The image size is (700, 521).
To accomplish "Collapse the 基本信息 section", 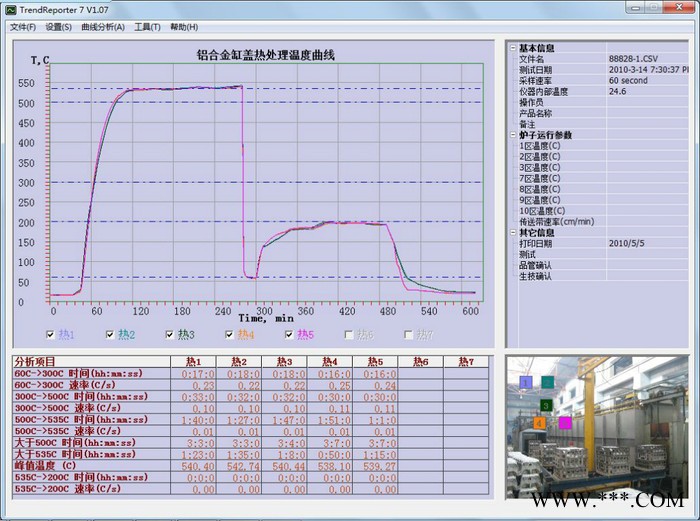I will [x=513, y=47].
